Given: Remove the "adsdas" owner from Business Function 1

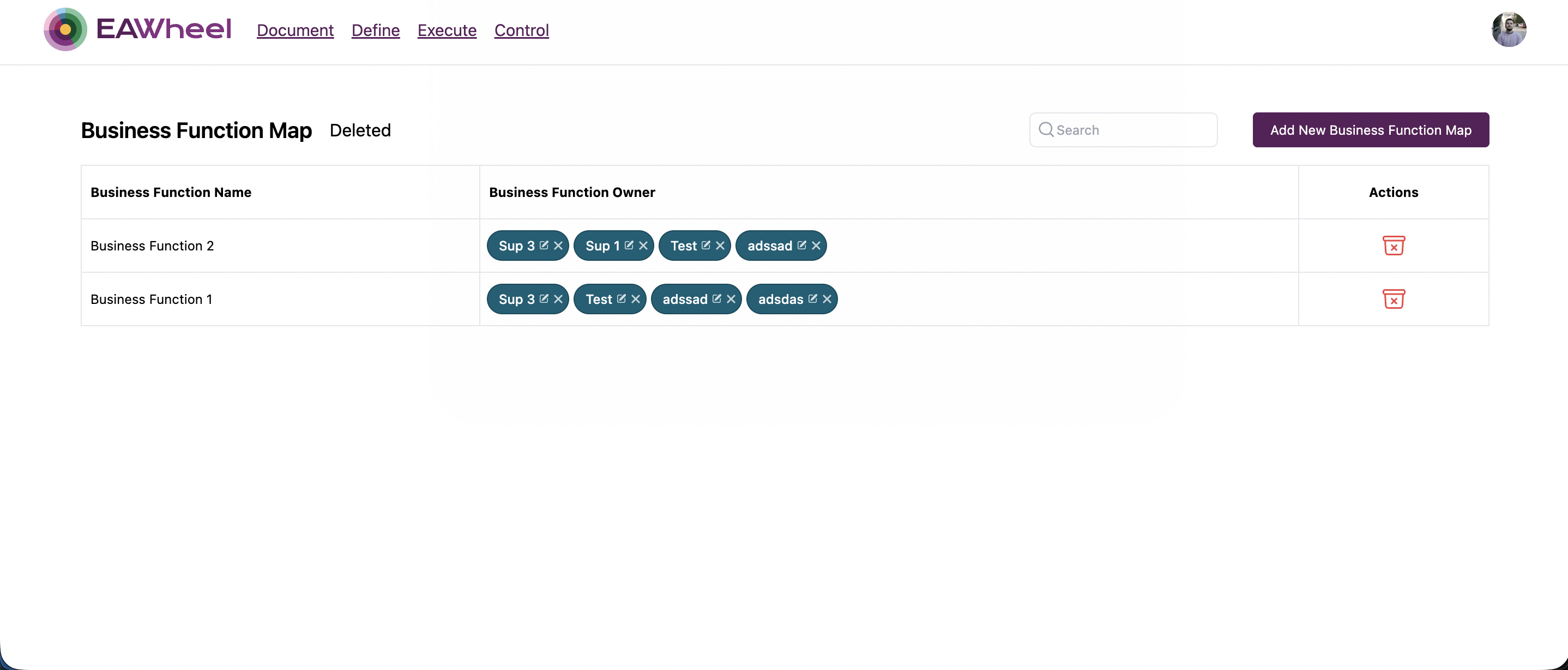Looking at the screenshot, I should pos(827,299).
